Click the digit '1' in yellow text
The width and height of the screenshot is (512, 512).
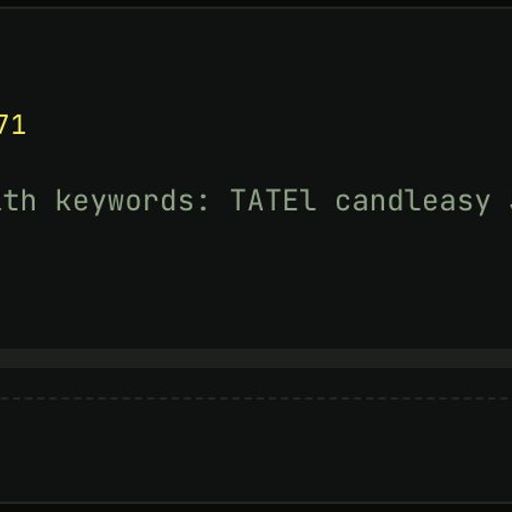tap(19, 125)
